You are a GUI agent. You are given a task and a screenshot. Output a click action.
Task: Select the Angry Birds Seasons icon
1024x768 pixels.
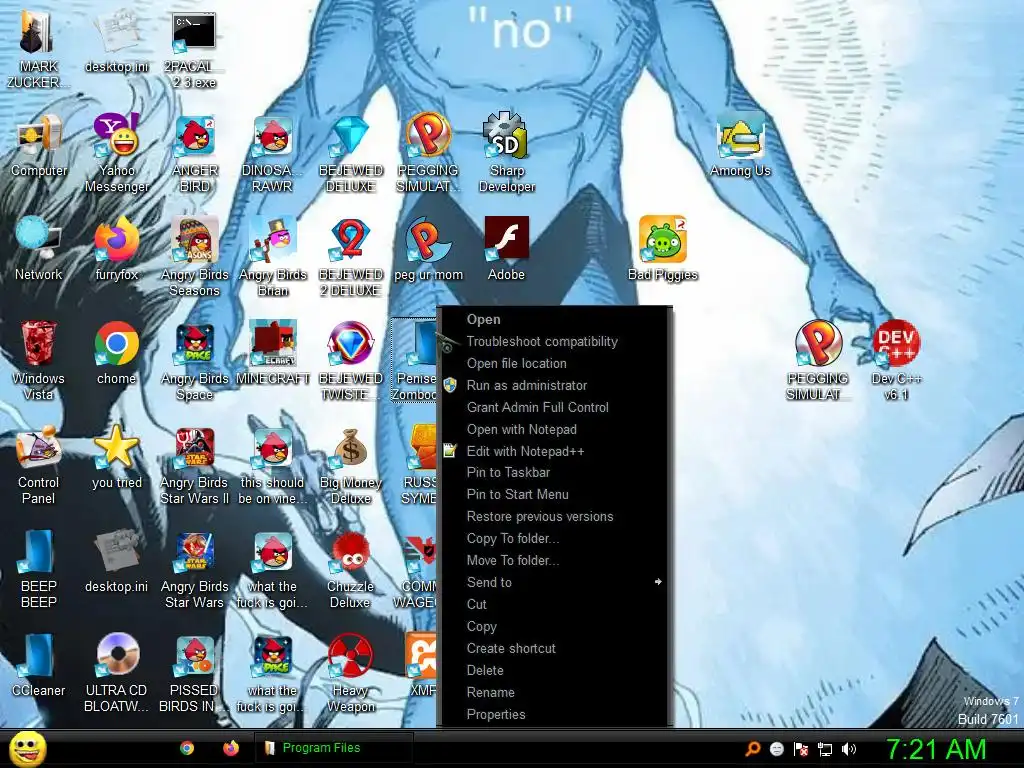(195, 240)
